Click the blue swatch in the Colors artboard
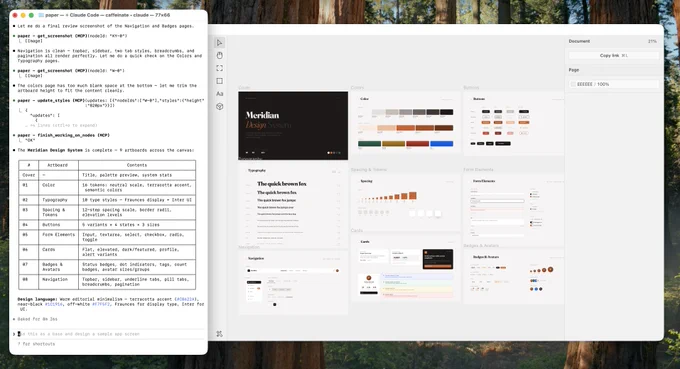The width and height of the screenshot is (680, 369). click(x=441, y=144)
